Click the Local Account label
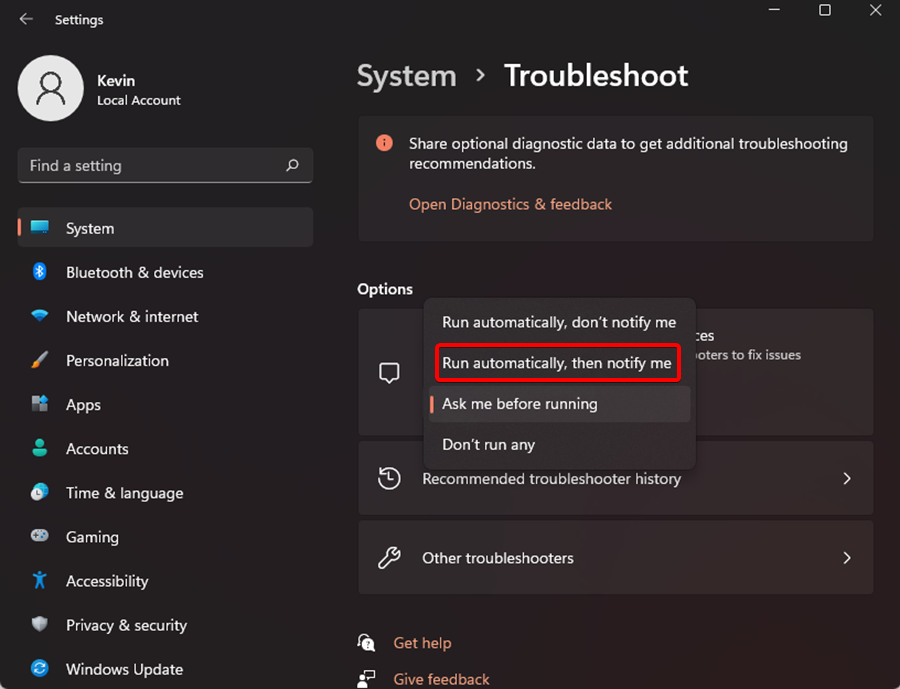The height and width of the screenshot is (689, 900). tap(138, 100)
